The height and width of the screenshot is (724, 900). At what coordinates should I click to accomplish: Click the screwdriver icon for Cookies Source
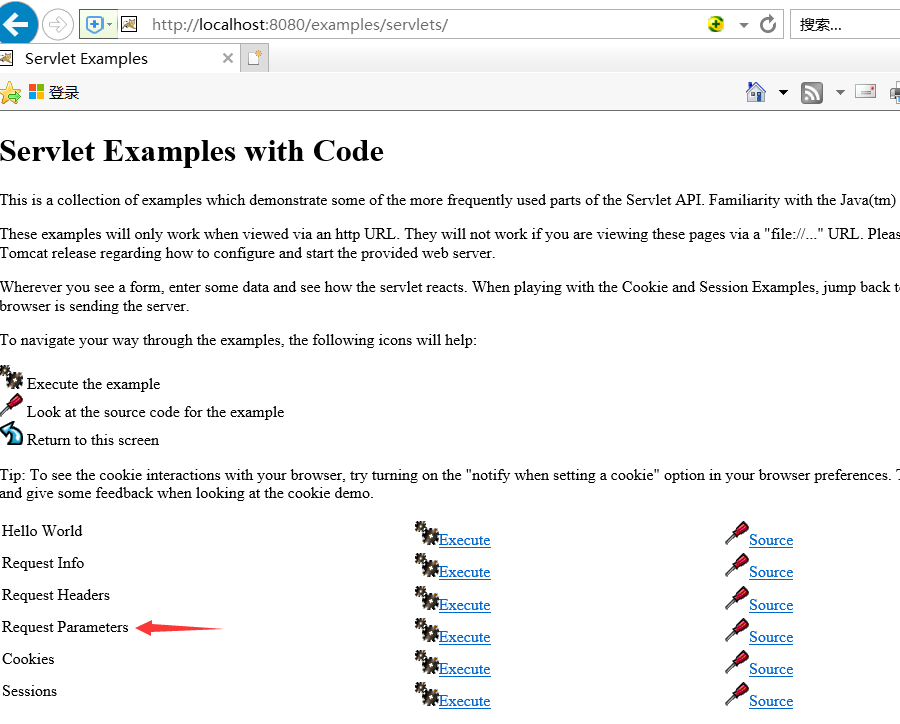click(736, 662)
